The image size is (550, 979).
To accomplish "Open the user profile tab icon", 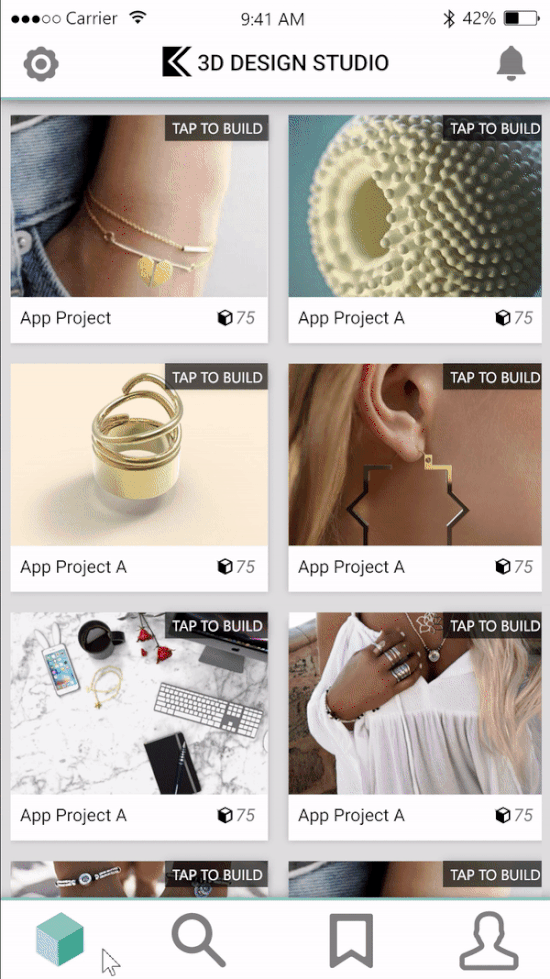I will [x=489, y=940].
